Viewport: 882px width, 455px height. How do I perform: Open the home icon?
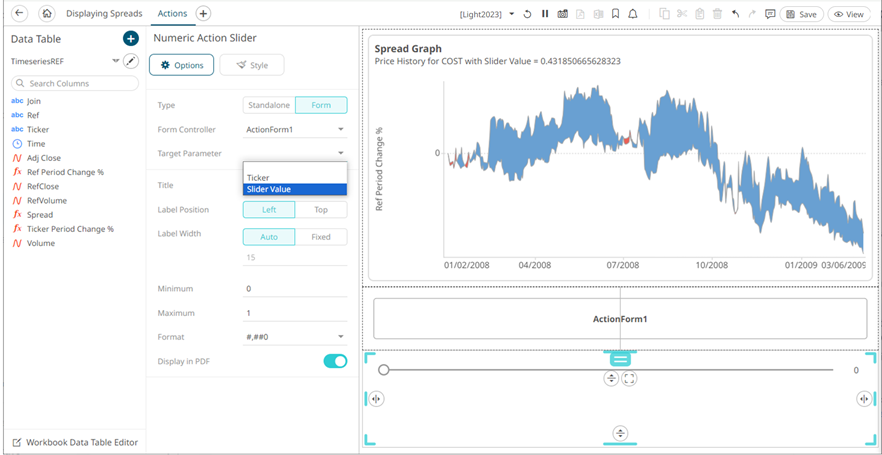(47, 13)
